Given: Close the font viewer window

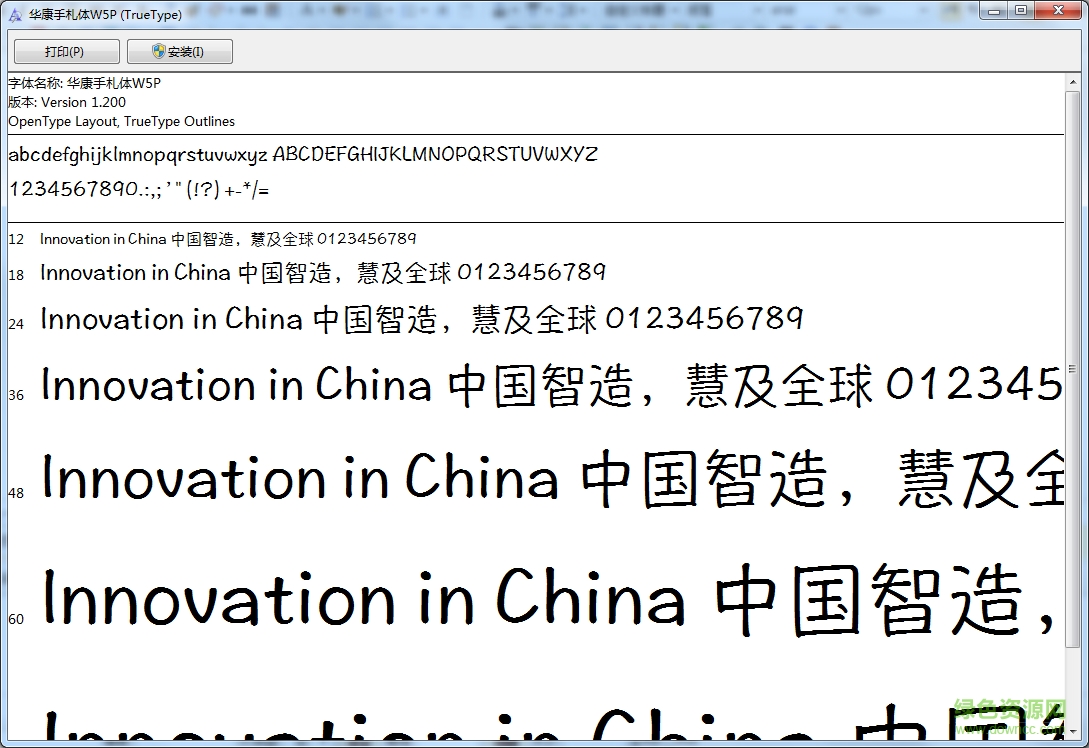Looking at the screenshot, I should pyautogui.click(x=1057, y=11).
